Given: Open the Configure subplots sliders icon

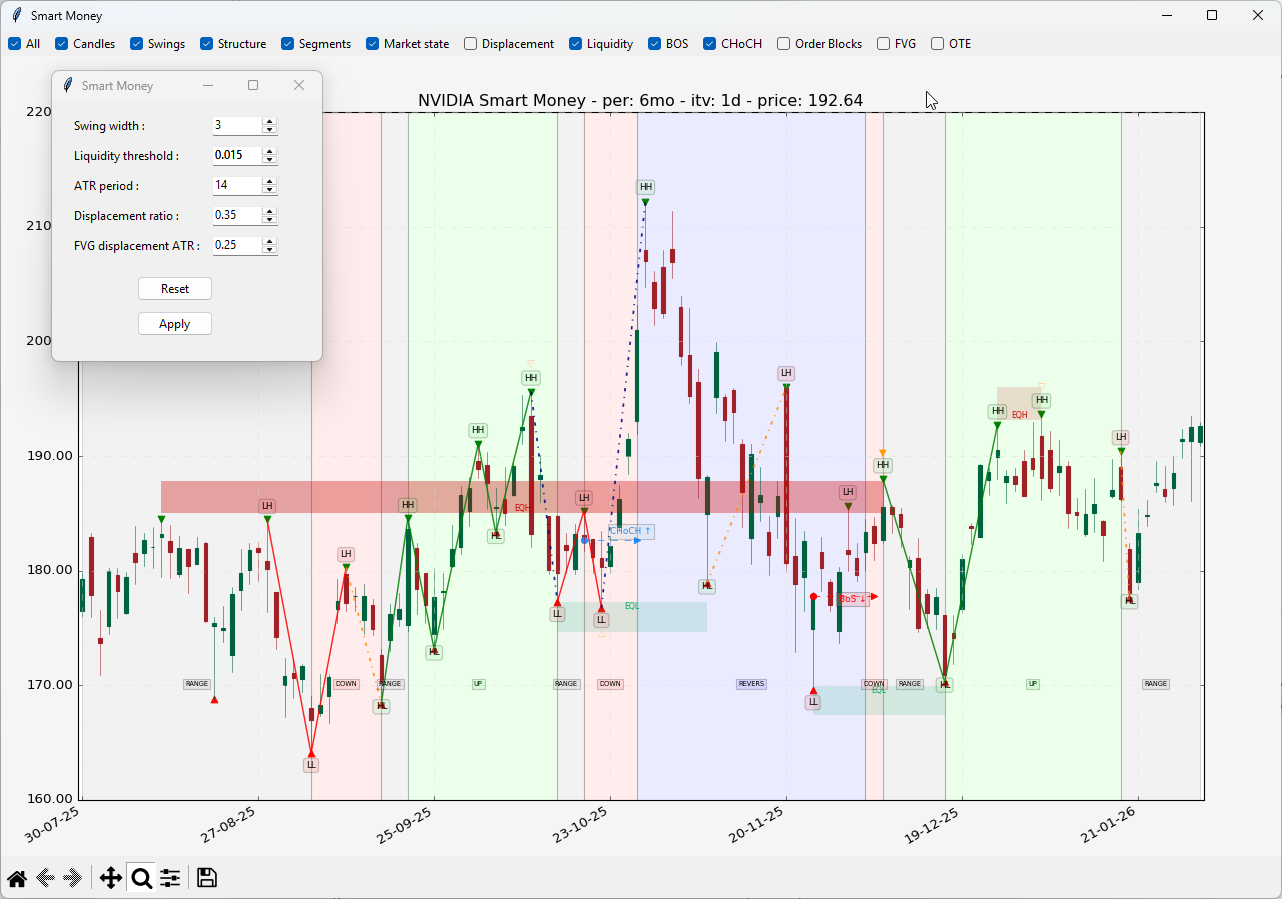Looking at the screenshot, I should pos(171,878).
